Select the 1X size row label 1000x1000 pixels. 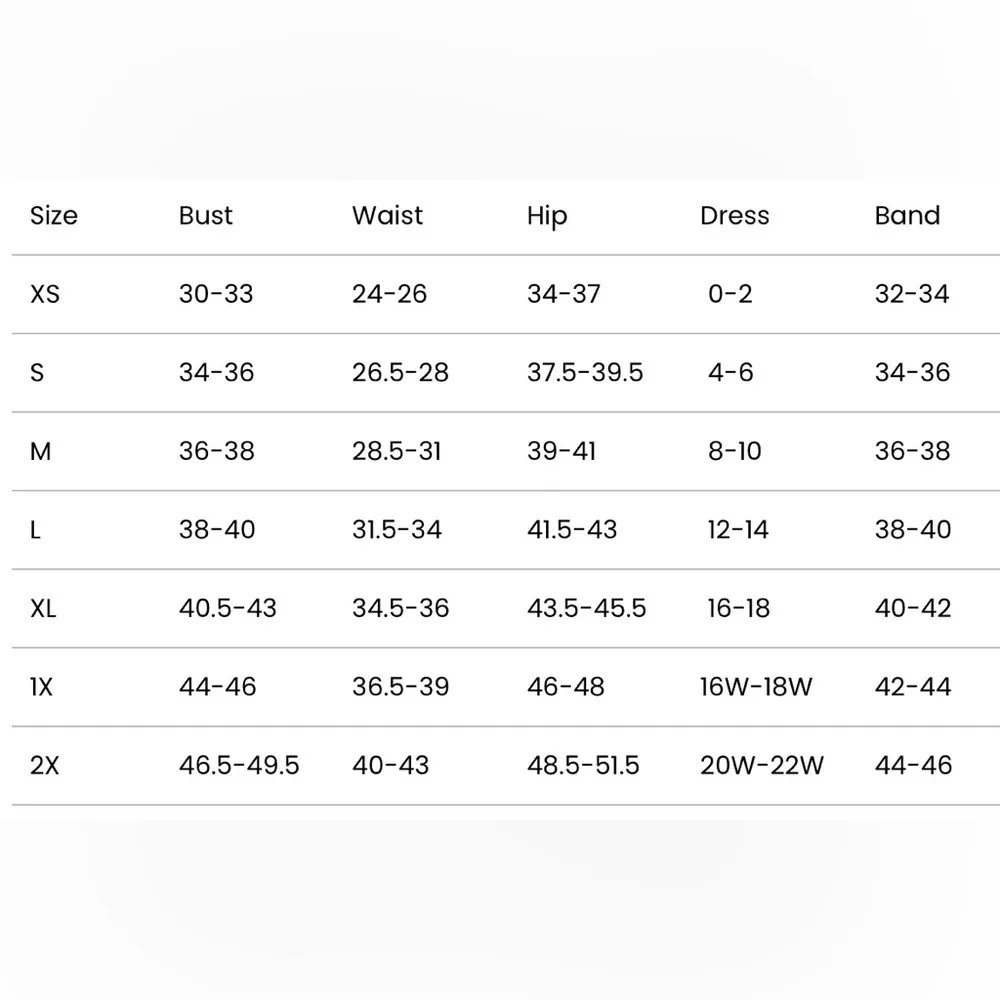click(x=43, y=687)
